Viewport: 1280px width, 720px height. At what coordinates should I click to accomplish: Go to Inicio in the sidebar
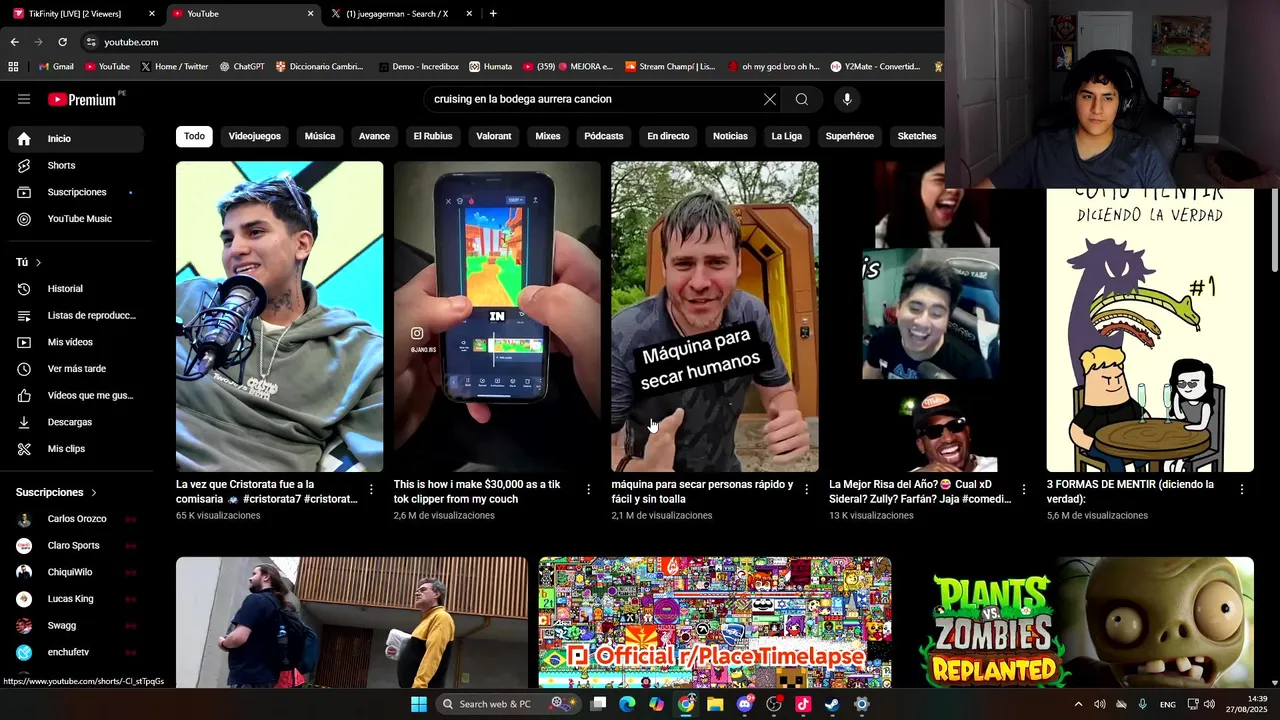(76, 139)
